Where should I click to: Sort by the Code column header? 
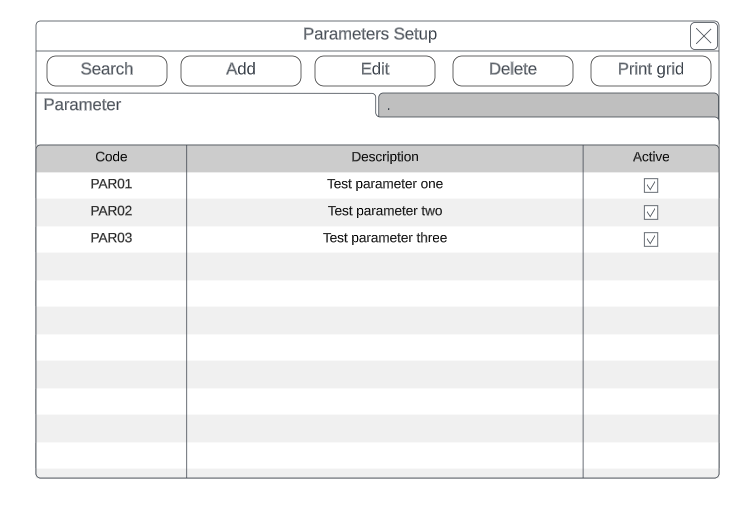pyautogui.click(x=111, y=157)
